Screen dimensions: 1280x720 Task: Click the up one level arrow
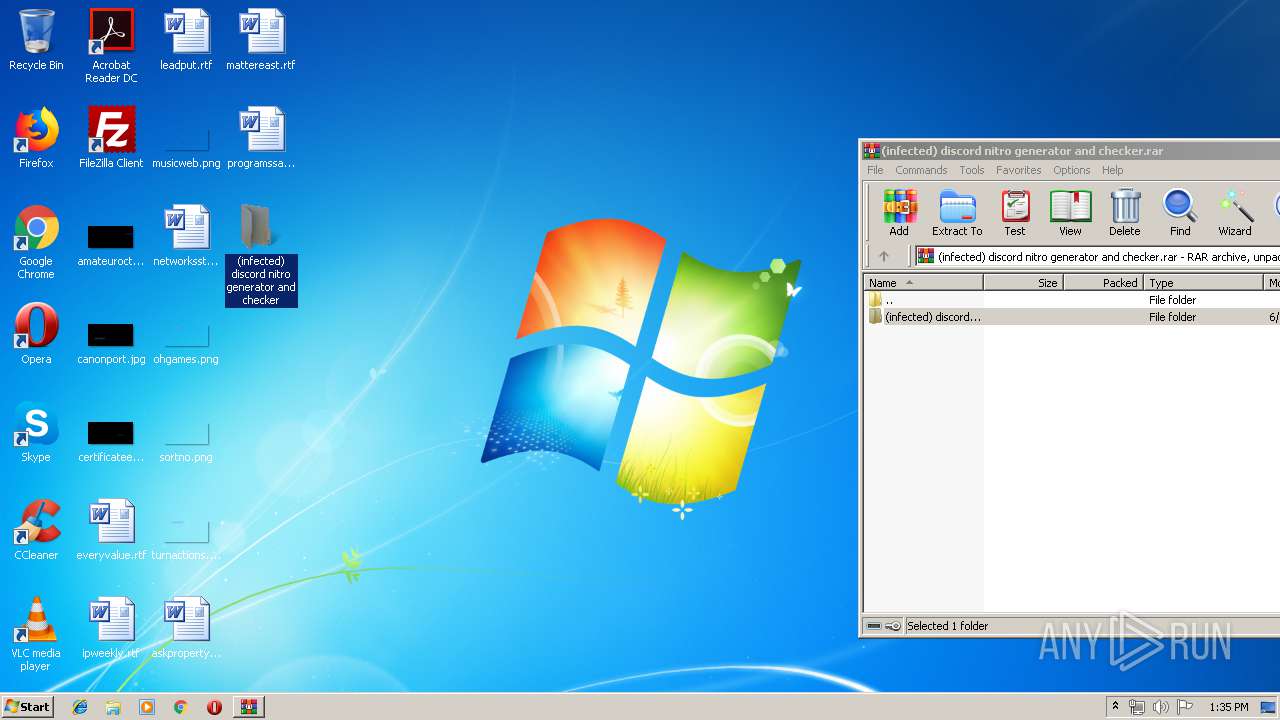pos(884,256)
